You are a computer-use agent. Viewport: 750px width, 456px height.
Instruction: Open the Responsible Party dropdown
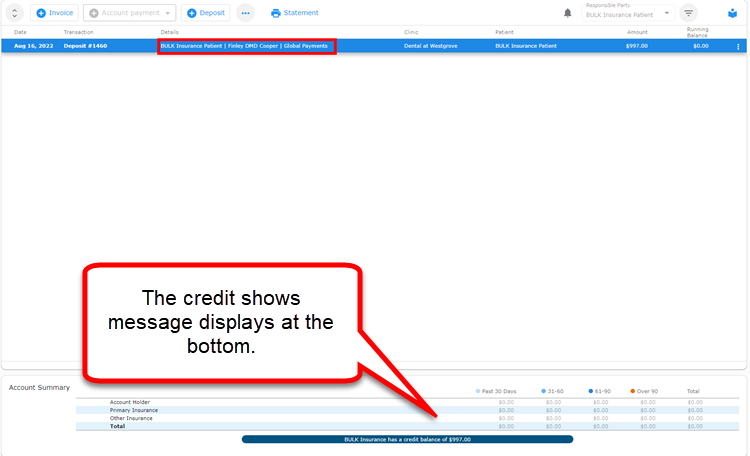click(x=628, y=13)
